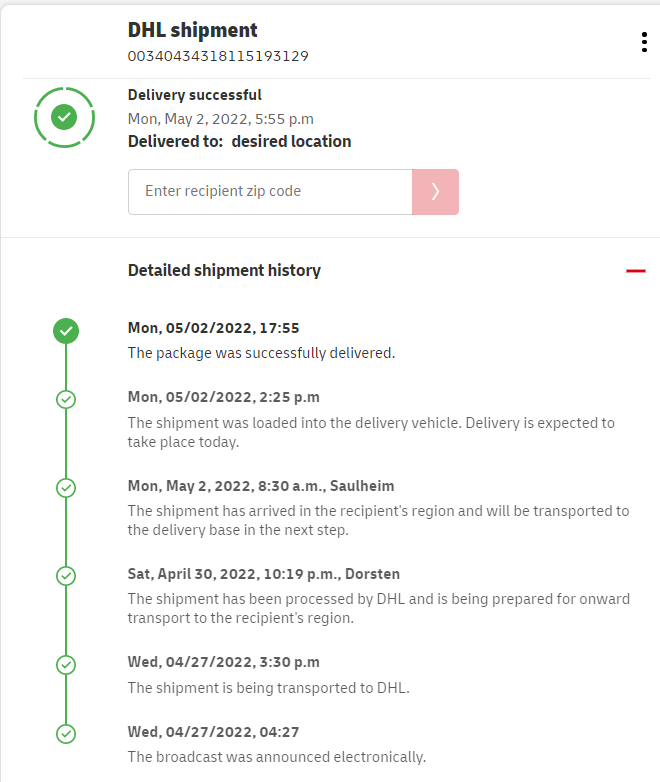Click the shipment tracking number 00340434318115193129
Screen dimensions: 660x782
[x=218, y=56]
